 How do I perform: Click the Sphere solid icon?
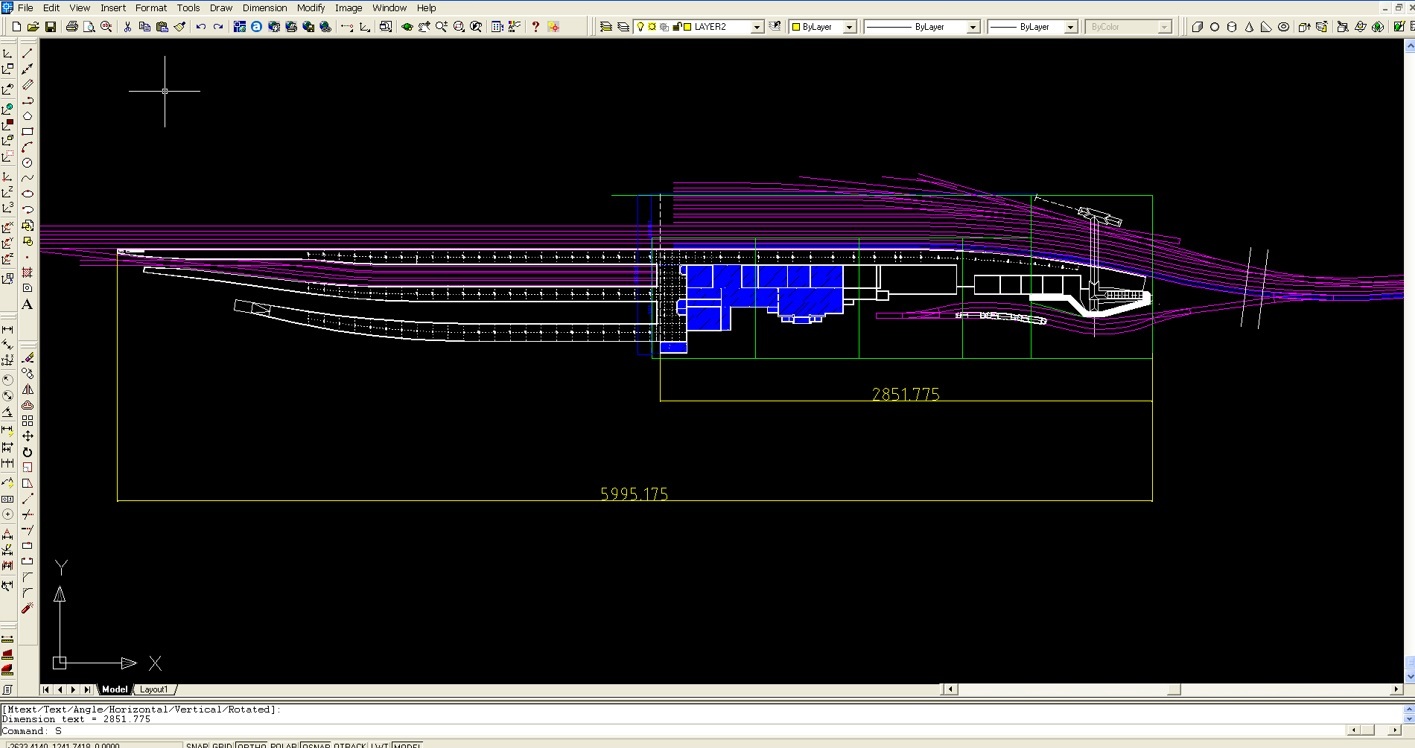click(1215, 27)
